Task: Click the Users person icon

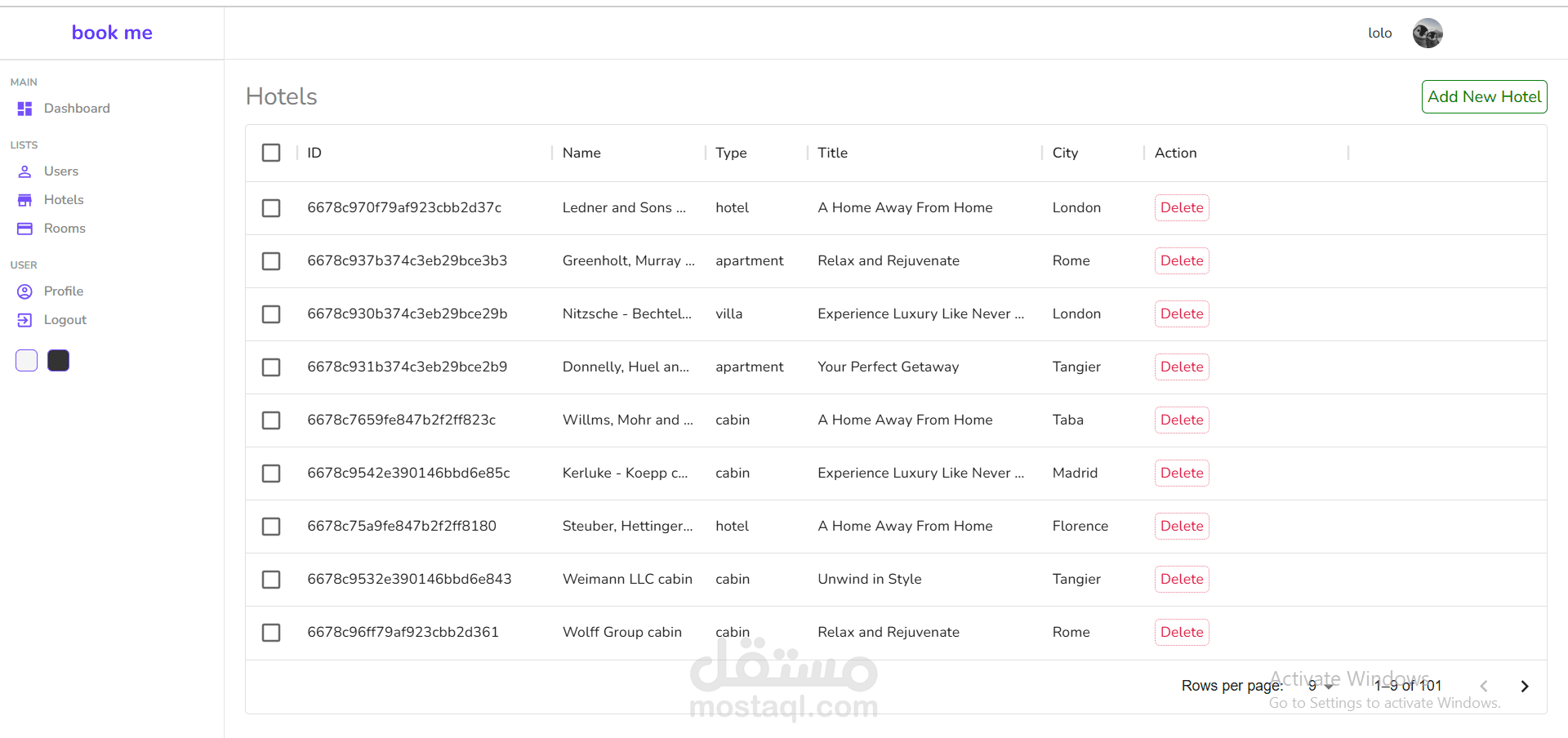Action: point(24,171)
